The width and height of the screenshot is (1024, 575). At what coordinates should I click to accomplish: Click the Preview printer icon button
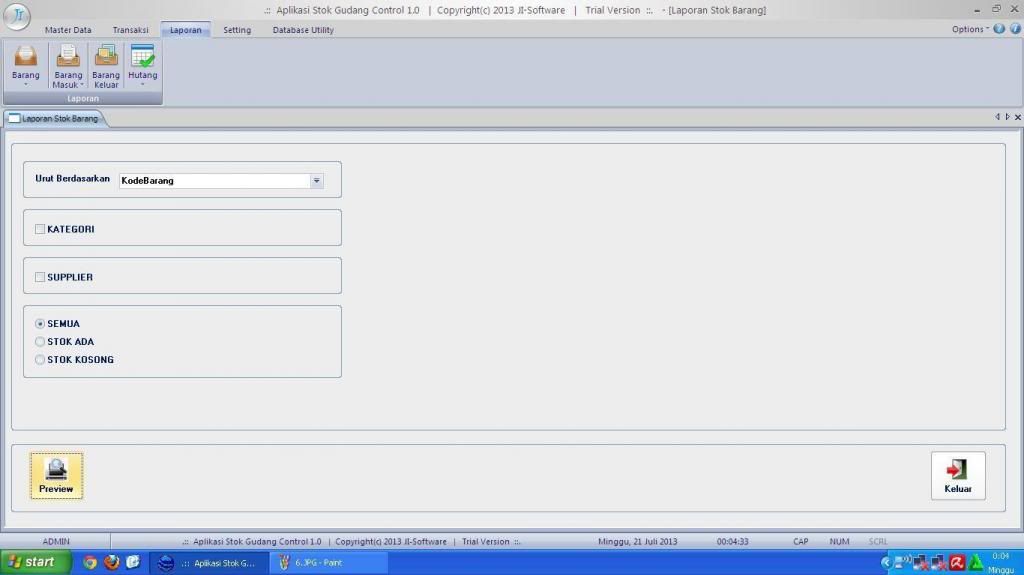[x=56, y=476]
